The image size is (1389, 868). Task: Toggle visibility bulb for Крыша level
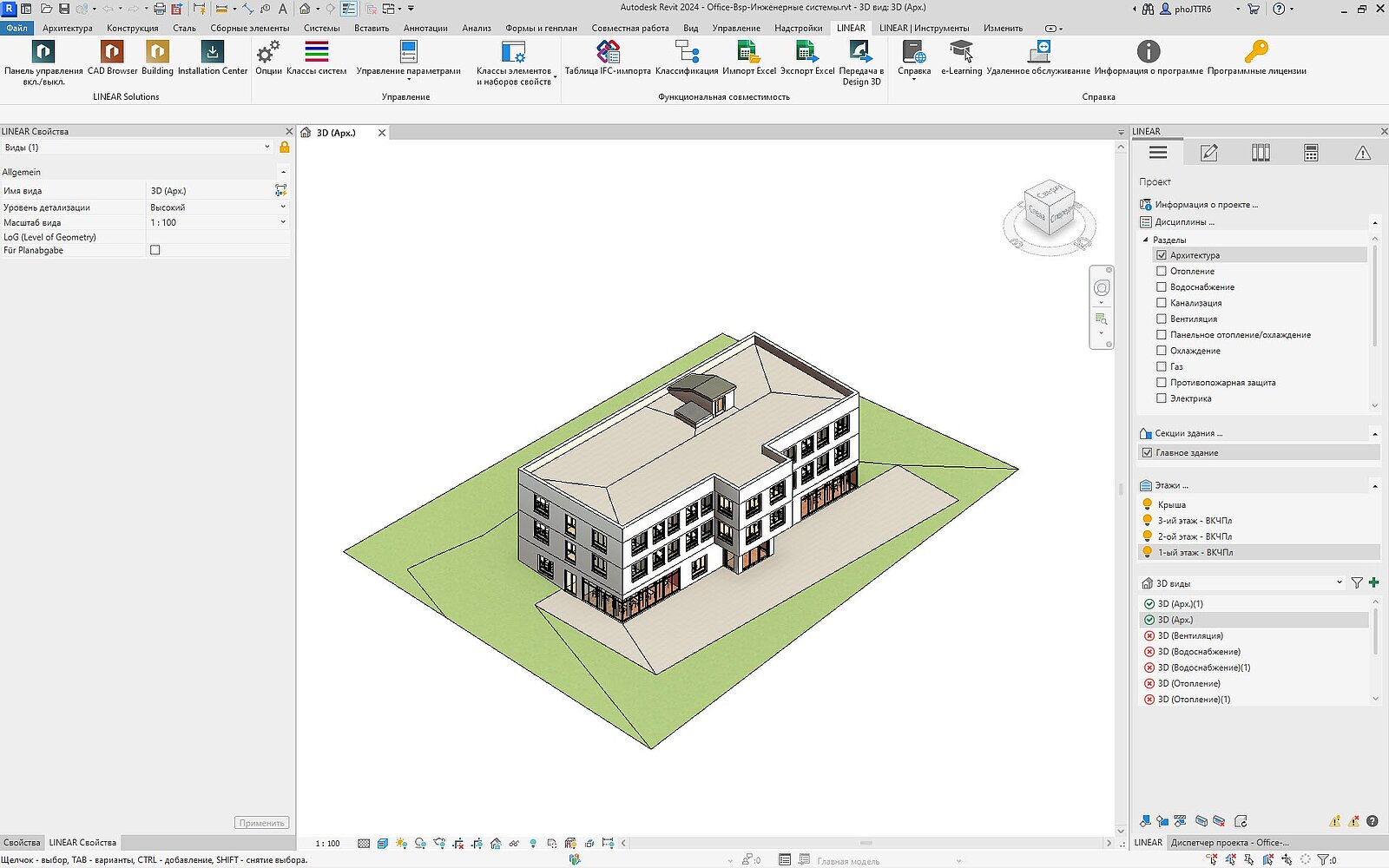[1147, 504]
